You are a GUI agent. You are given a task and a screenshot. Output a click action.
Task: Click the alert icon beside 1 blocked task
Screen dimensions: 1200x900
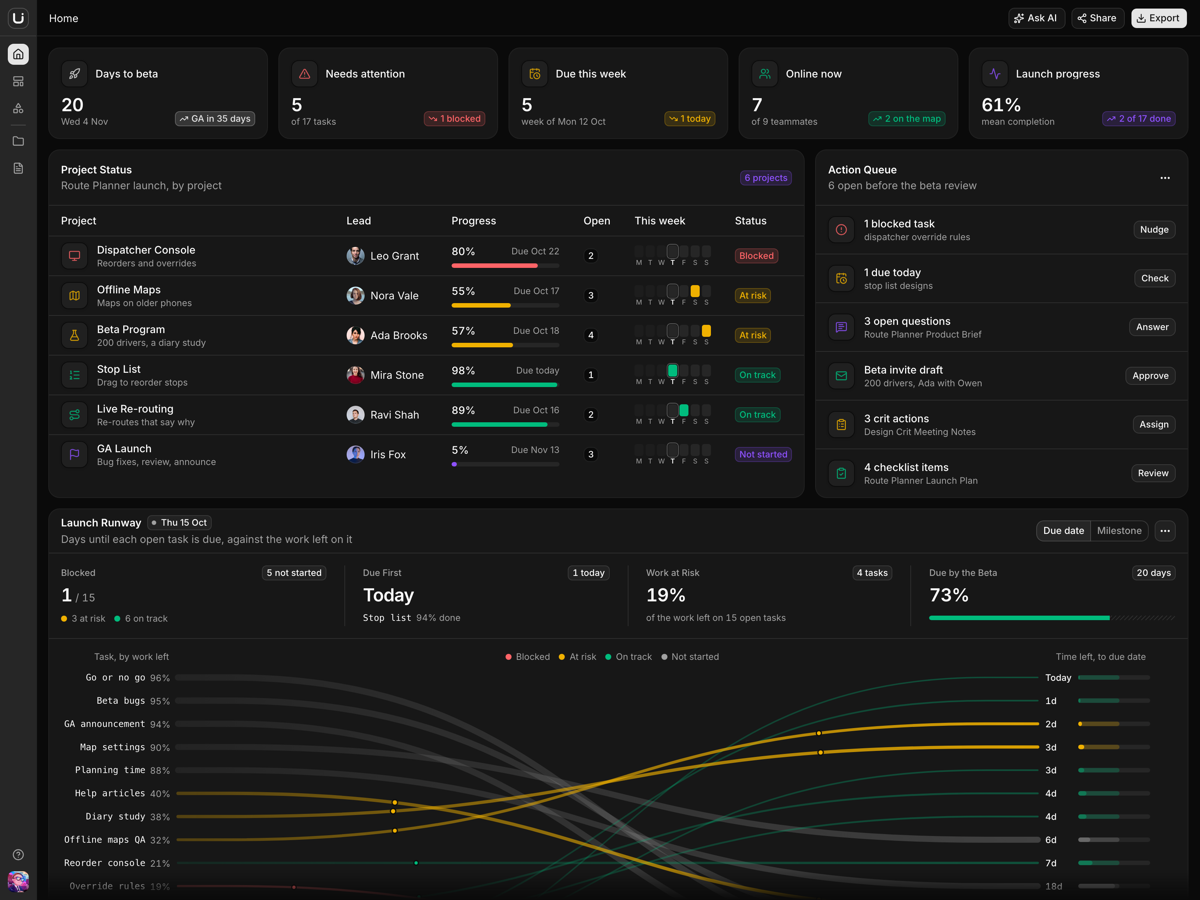pos(841,230)
